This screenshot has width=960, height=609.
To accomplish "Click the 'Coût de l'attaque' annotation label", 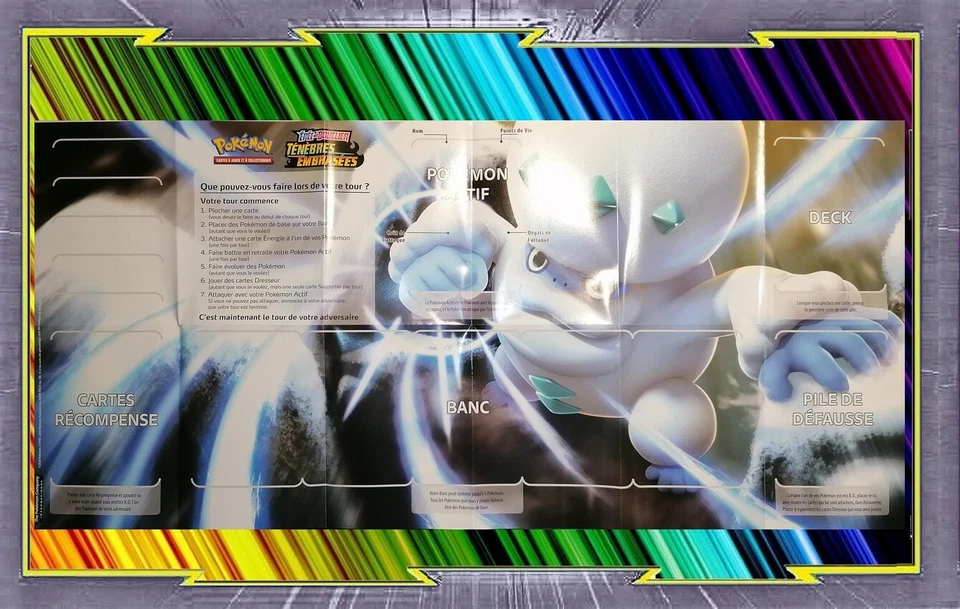I will click(395, 236).
